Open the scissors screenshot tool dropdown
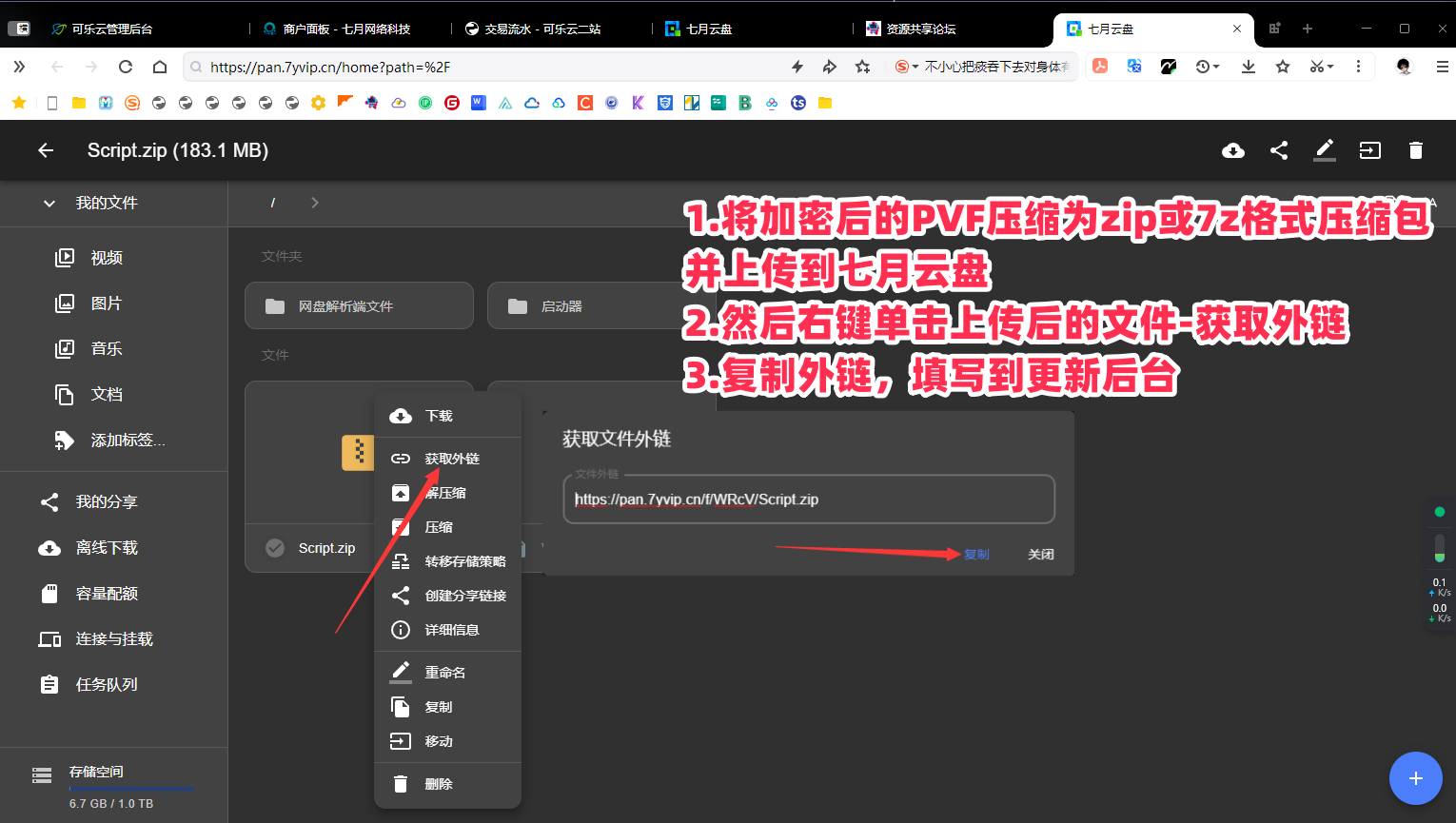 coord(1322,67)
